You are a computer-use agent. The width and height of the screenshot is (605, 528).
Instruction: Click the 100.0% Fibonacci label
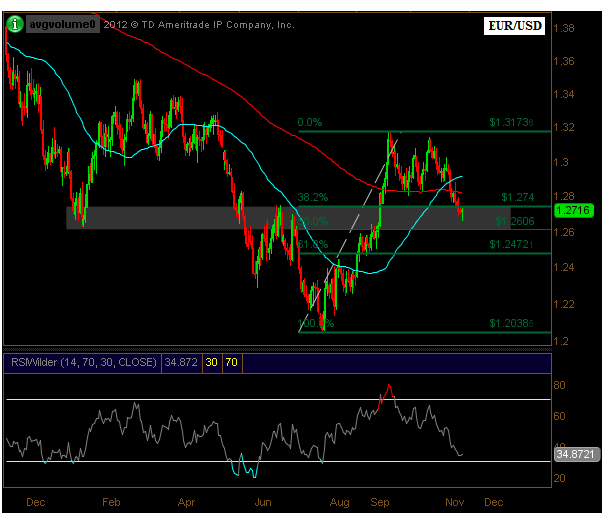(x=316, y=323)
